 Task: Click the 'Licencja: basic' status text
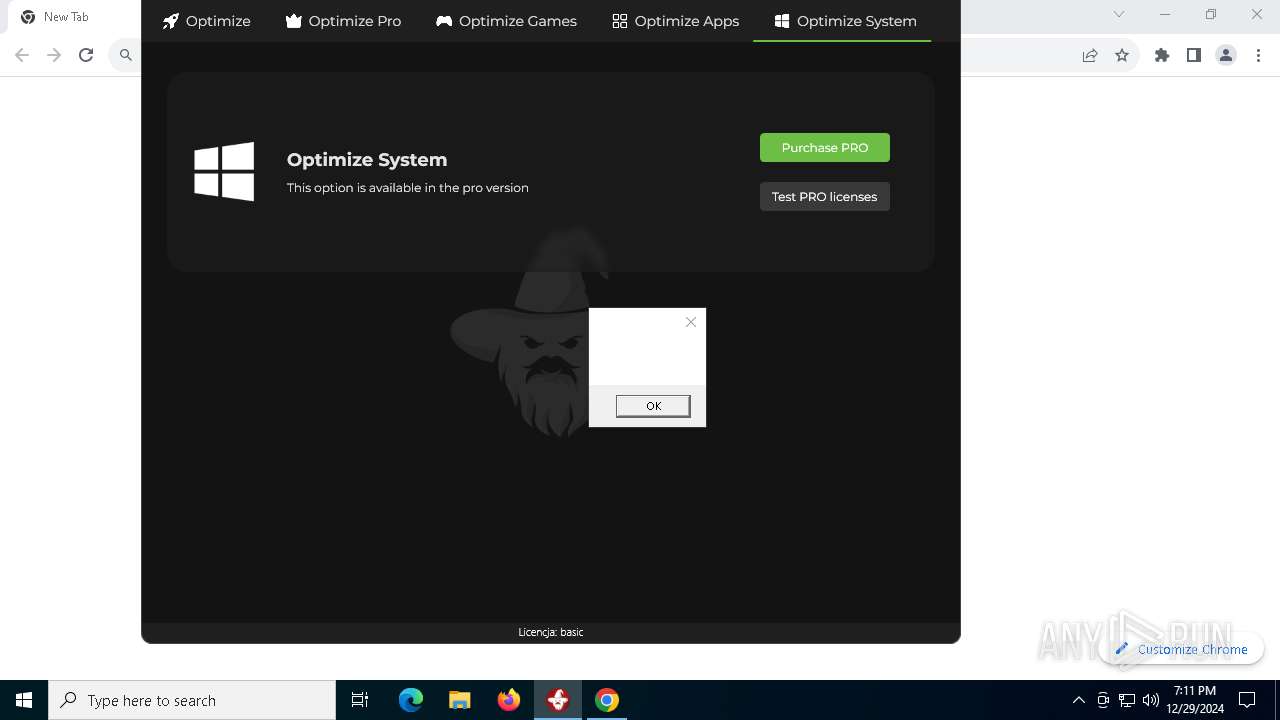[x=551, y=632]
